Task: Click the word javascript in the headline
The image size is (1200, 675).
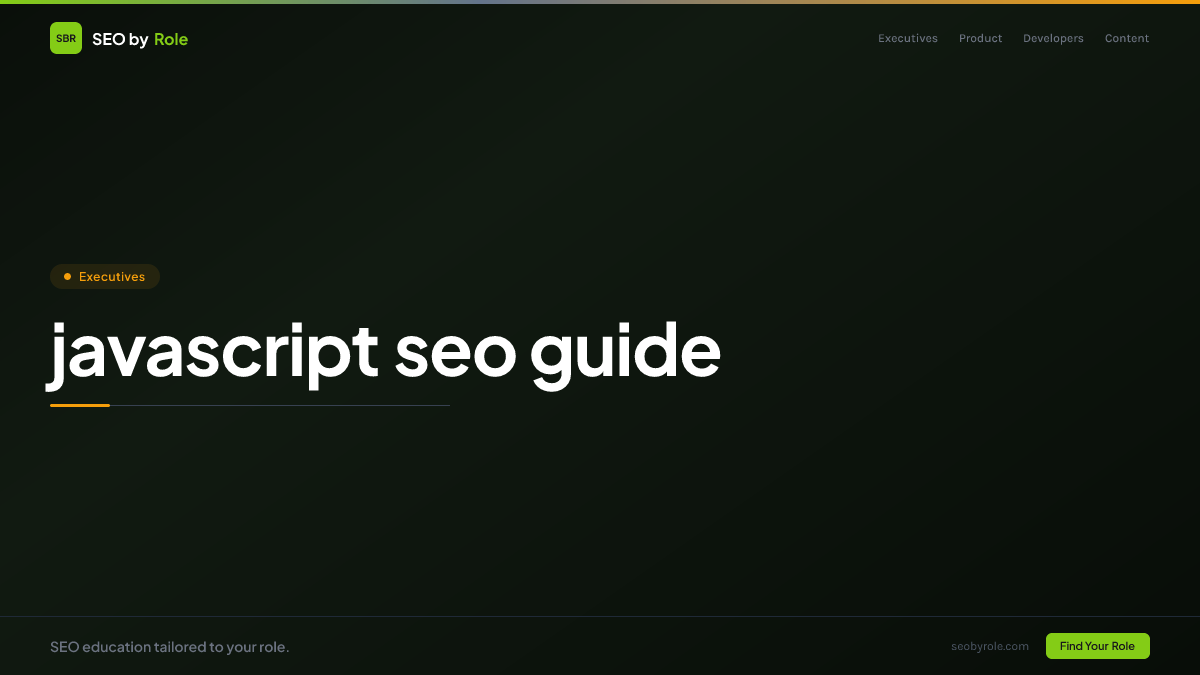Action: pos(214,352)
